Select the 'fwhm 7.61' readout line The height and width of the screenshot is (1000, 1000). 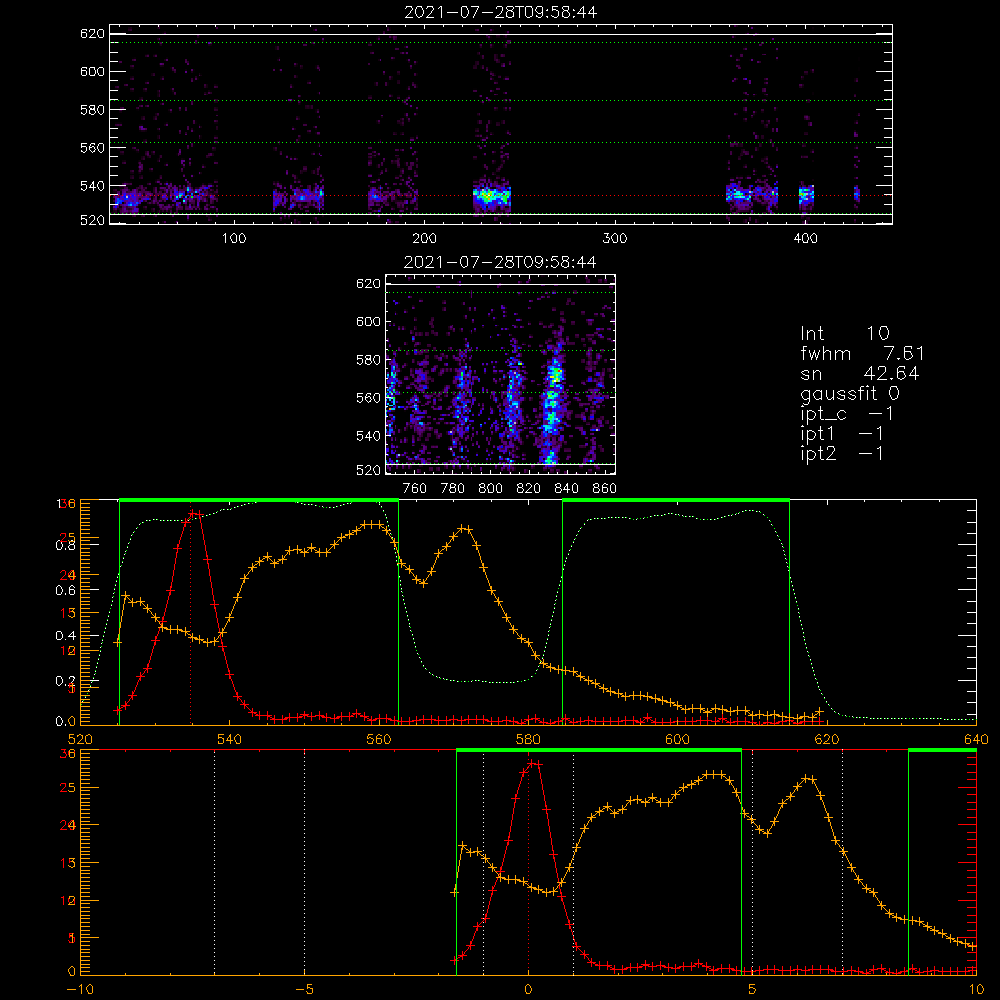click(862, 353)
